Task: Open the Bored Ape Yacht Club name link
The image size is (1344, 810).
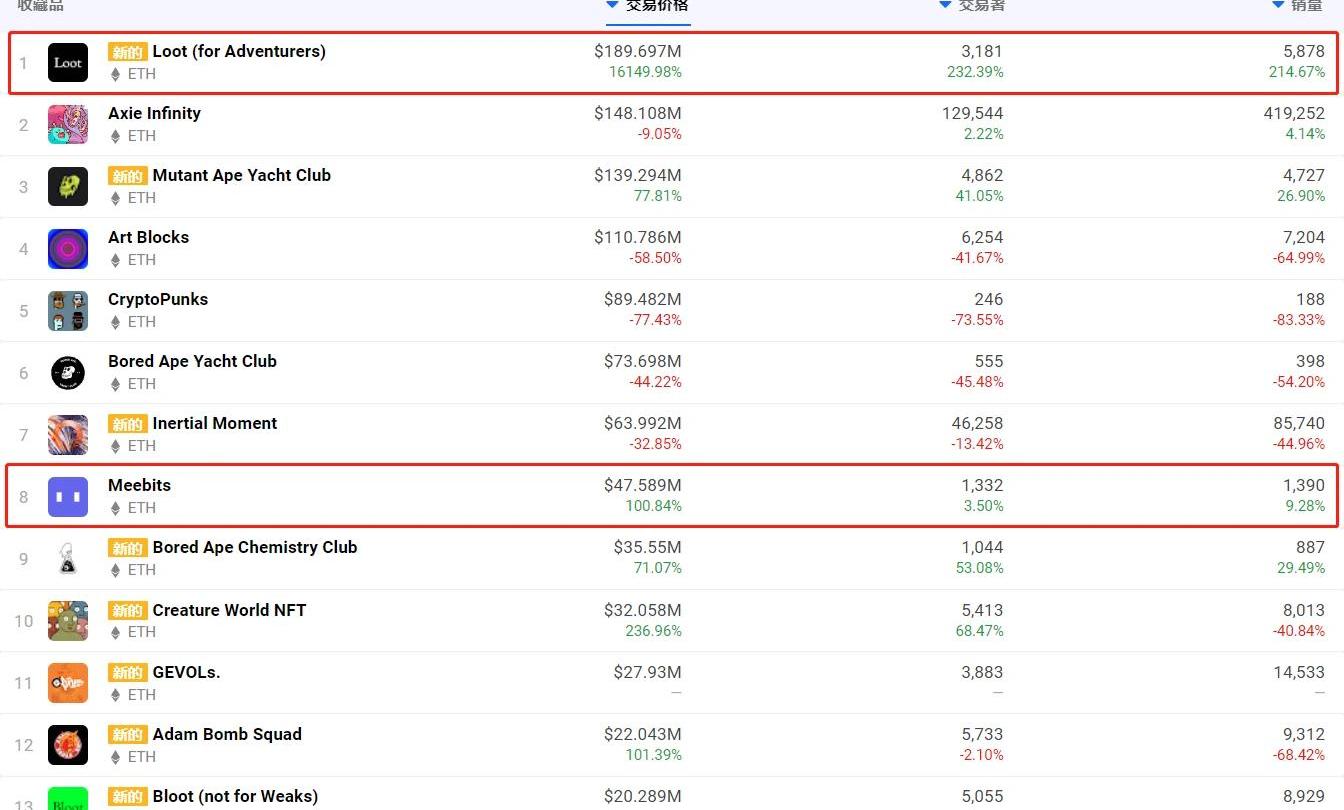Action: point(192,361)
